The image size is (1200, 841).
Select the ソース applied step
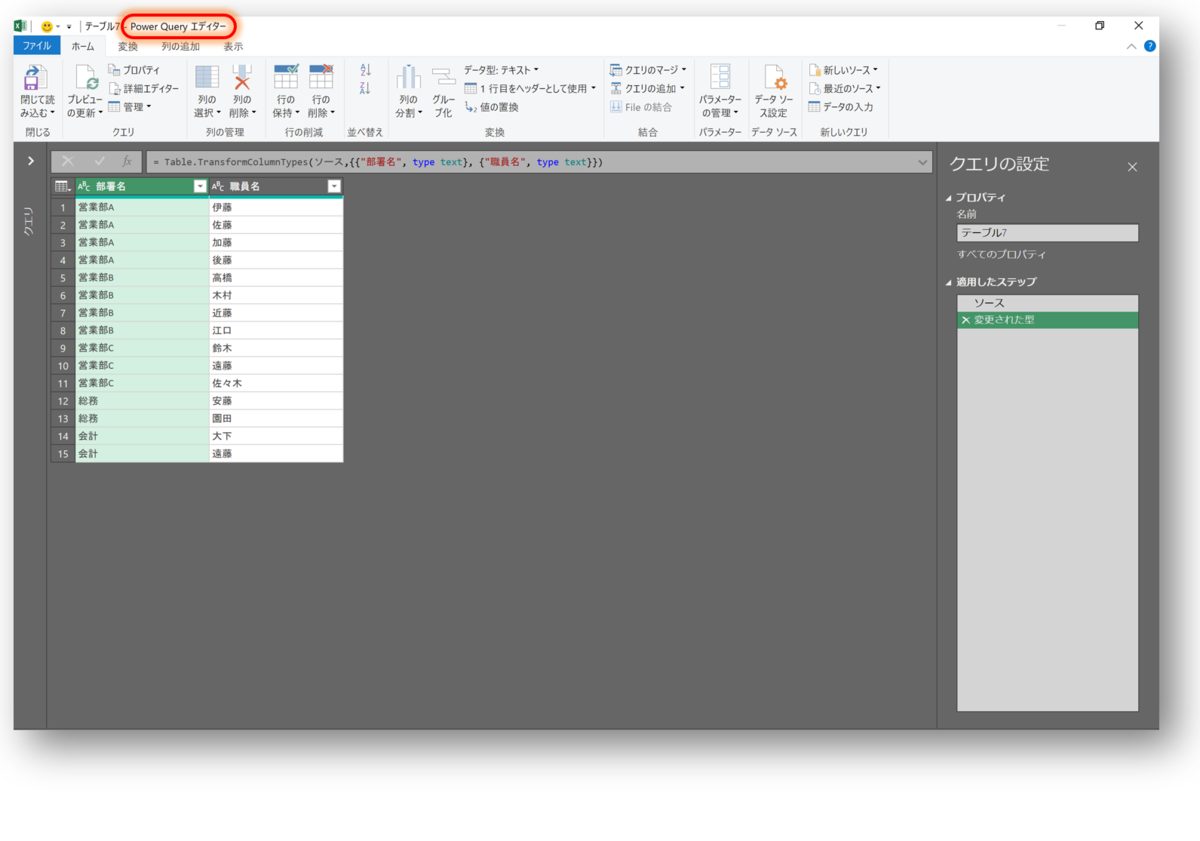coord(1048,303)
